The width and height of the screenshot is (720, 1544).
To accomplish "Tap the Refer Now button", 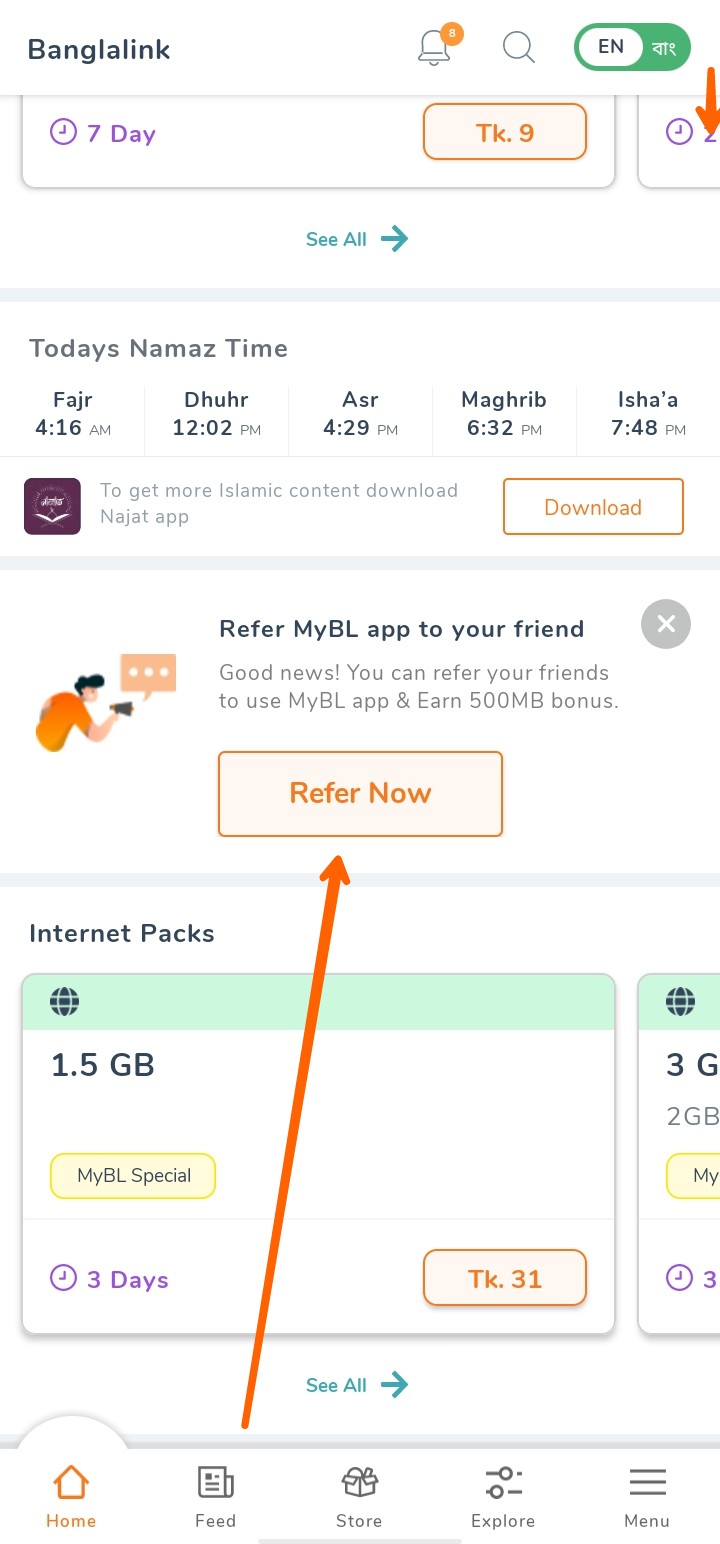I will 360,793.
